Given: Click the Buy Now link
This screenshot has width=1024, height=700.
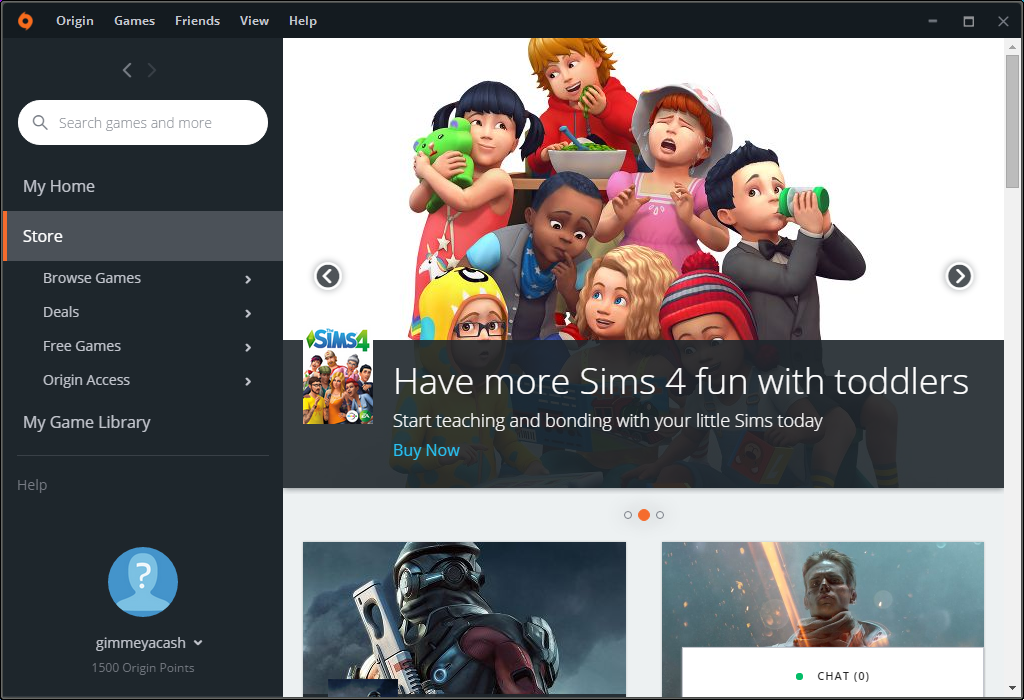Looking at the screenshot, I should click(x=426, y=451).
